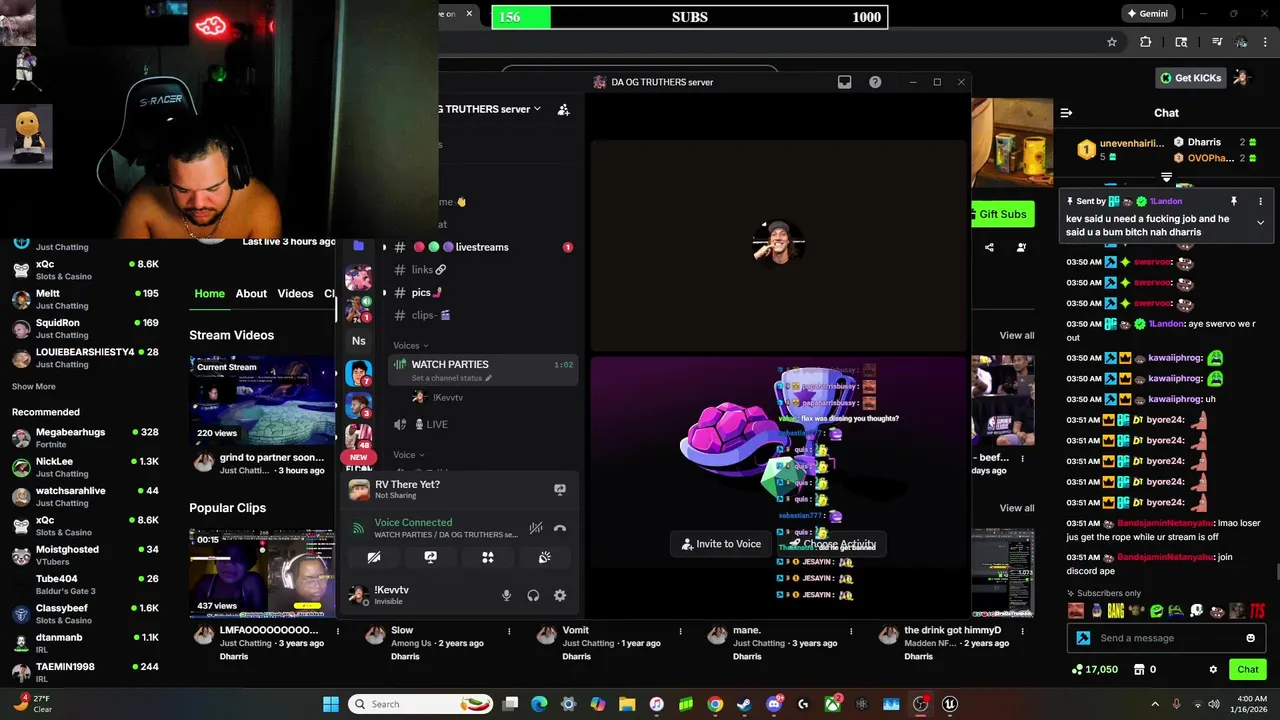Turn on camera in Discord voice panel
This screenshot has width=1280, height=720.
[x=373, y=557]
